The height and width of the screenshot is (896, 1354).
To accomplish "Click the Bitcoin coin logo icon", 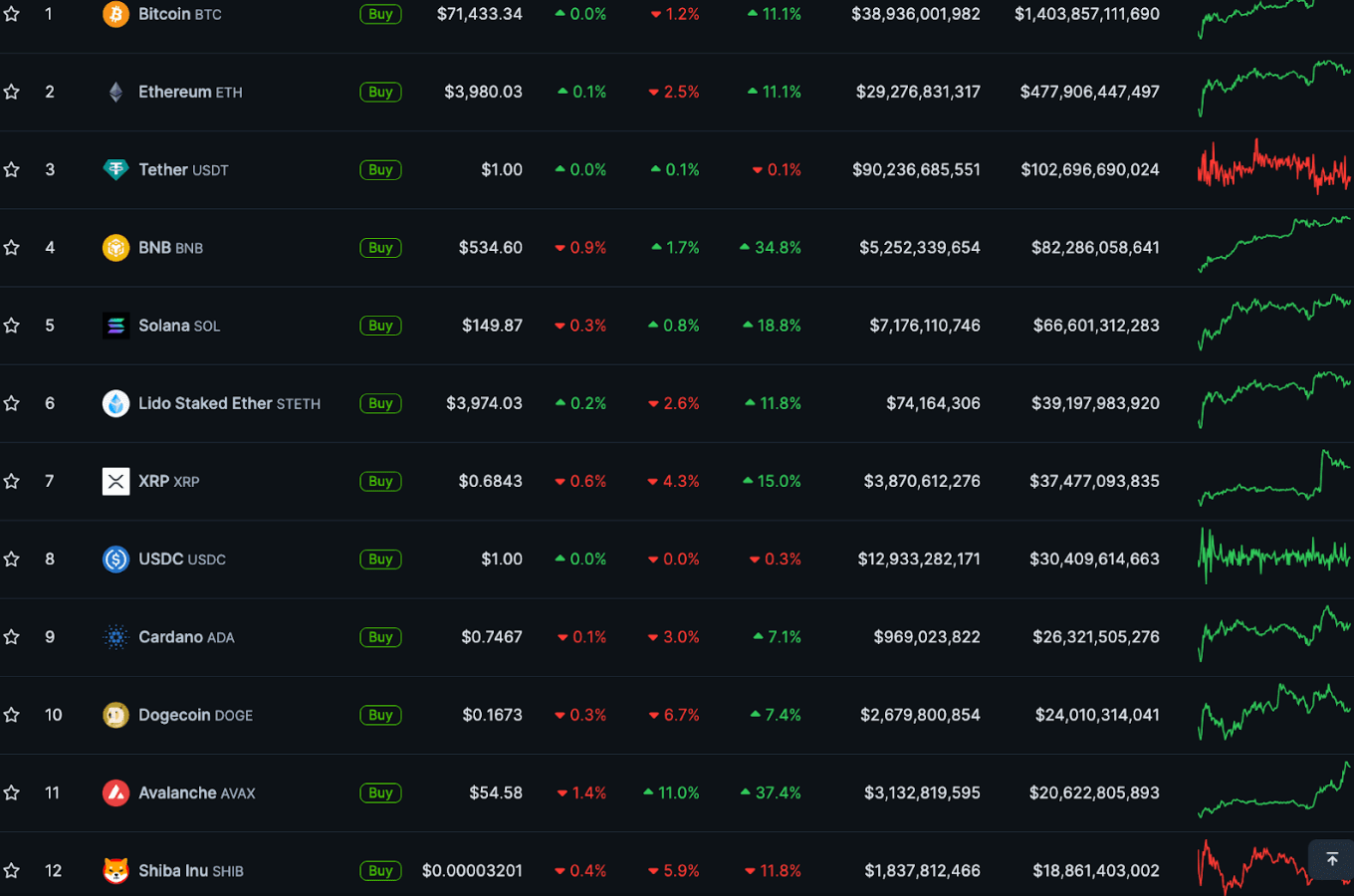I will pyautogui.click(x=115, y=14).
